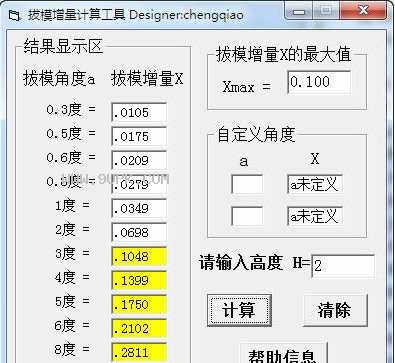The height and width of the screenshot is (363, 395).
Task: Click the 8度 = row label
Action: 72,350
